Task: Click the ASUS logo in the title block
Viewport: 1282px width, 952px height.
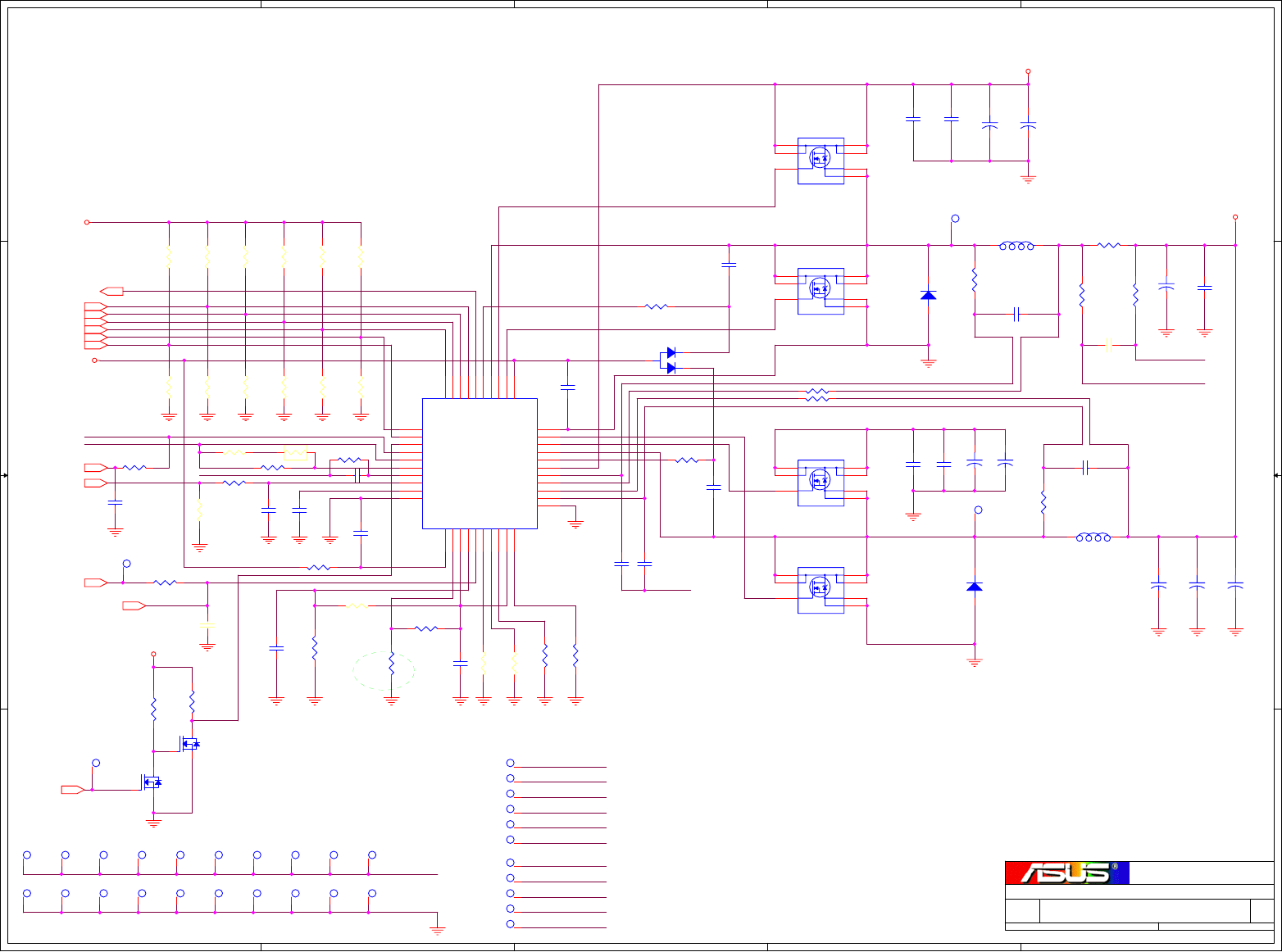Action: tap(1067, 873)
